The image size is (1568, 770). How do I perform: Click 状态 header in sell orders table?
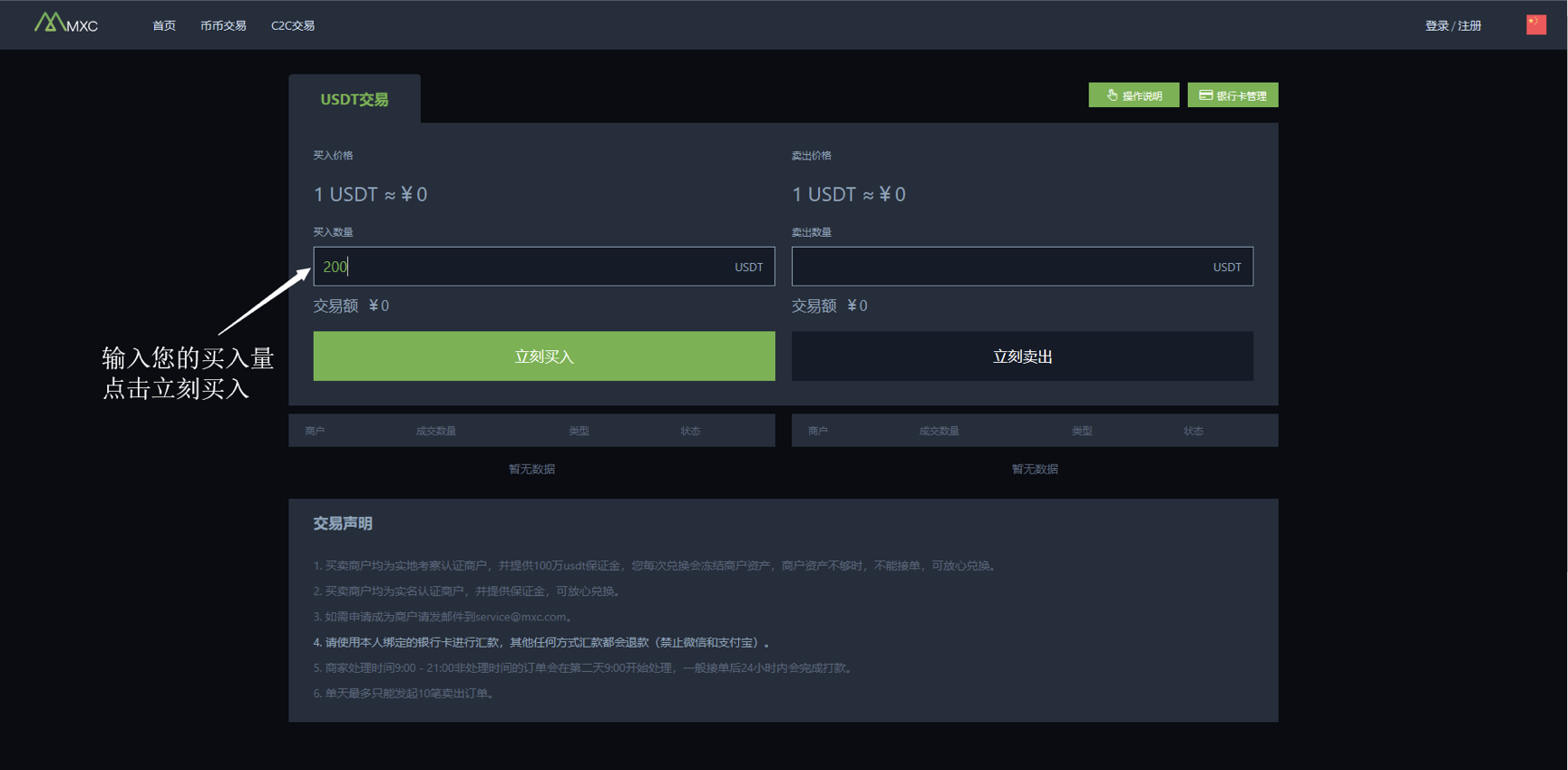tap(1193, 431)
